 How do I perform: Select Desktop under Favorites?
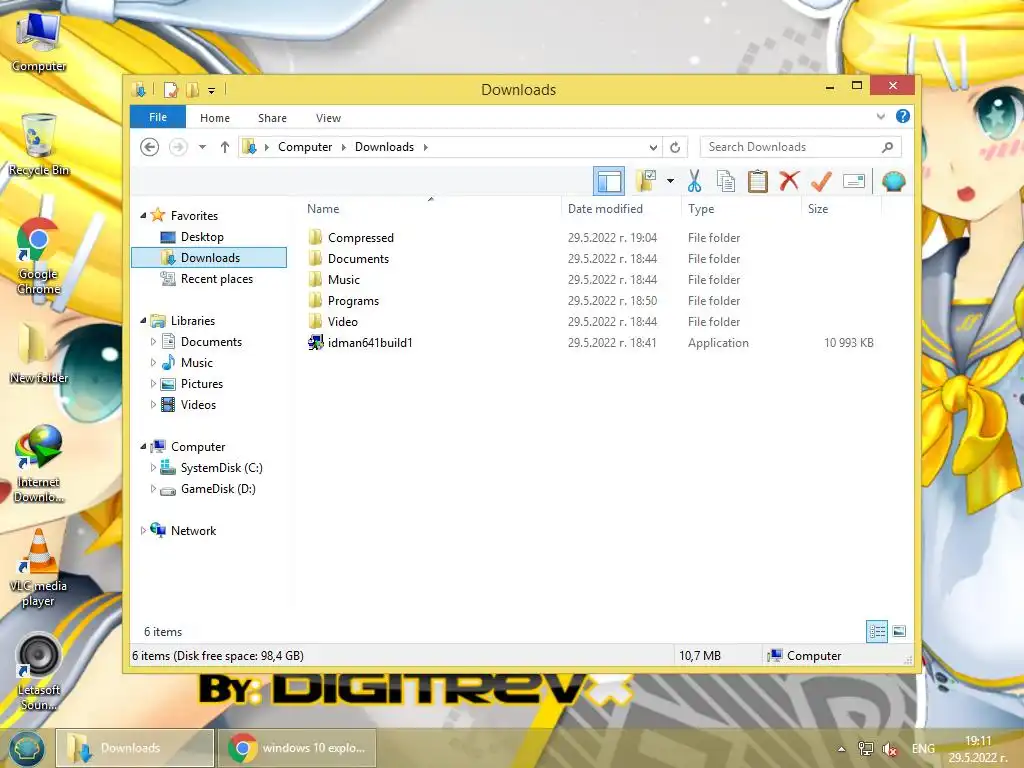(202, 237)
